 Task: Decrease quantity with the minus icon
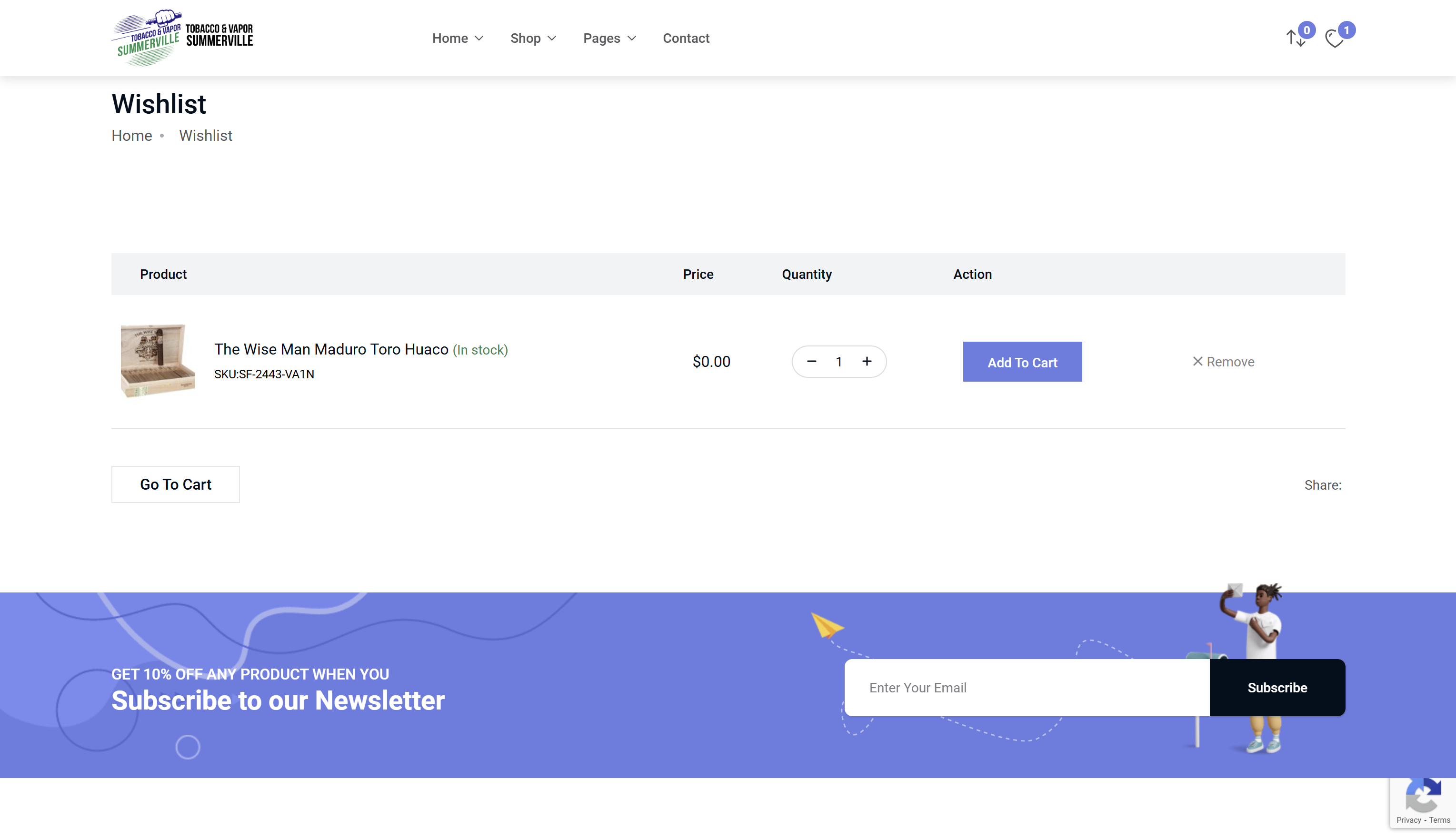click(811, 362)
